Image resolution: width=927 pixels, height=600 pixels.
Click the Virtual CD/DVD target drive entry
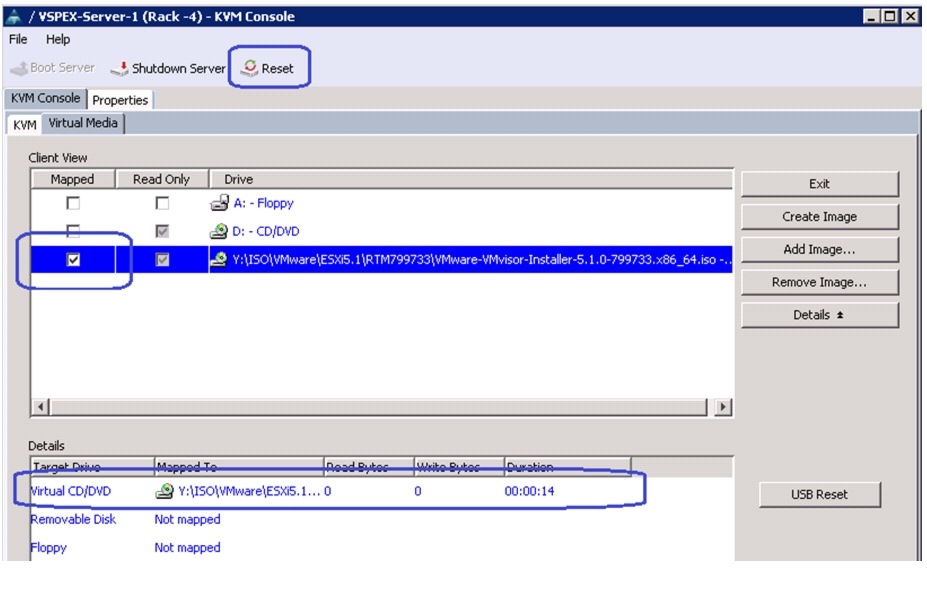coord(70,491)
